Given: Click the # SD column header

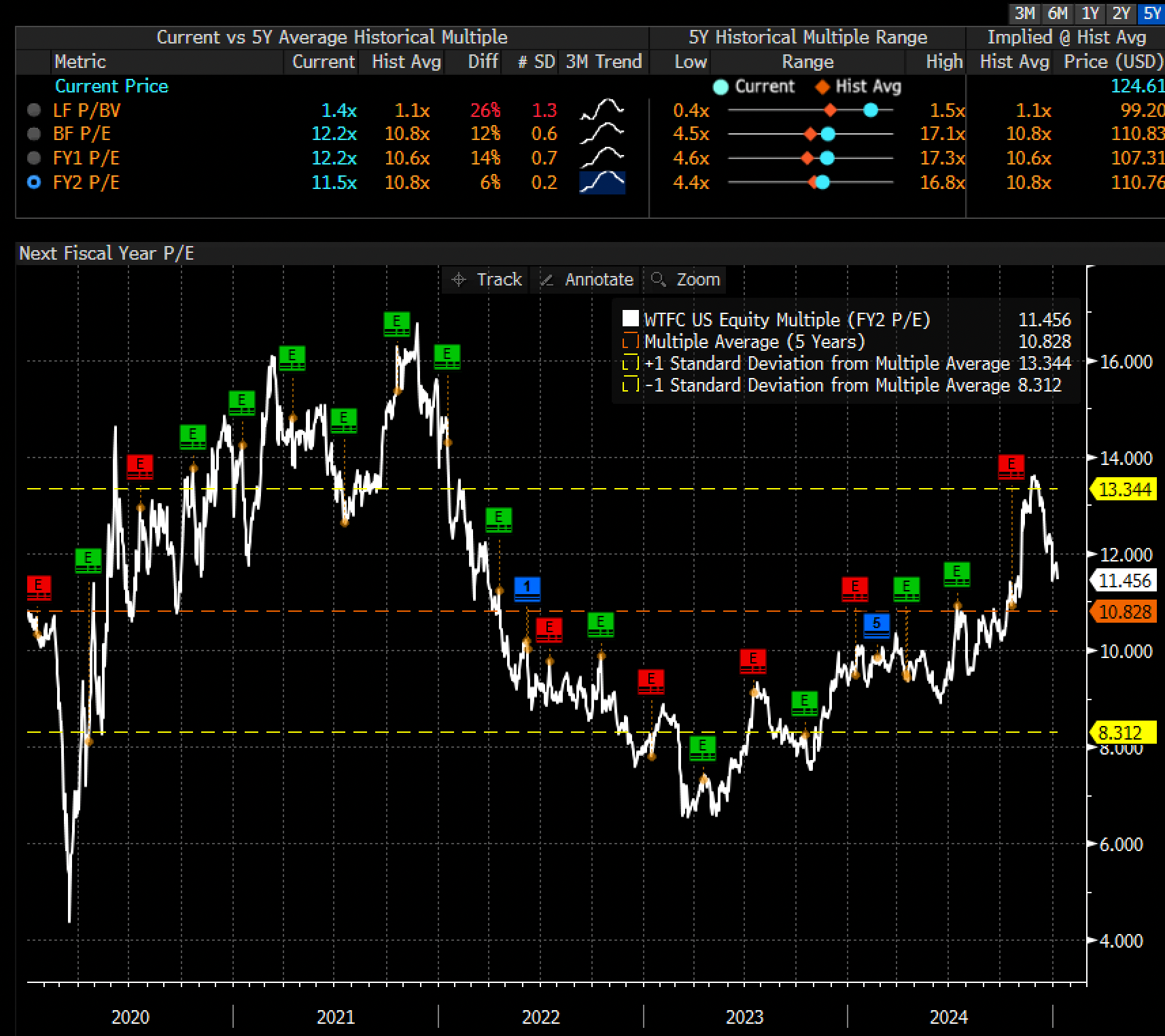Looking at the screenshot, I should [536, 62].
